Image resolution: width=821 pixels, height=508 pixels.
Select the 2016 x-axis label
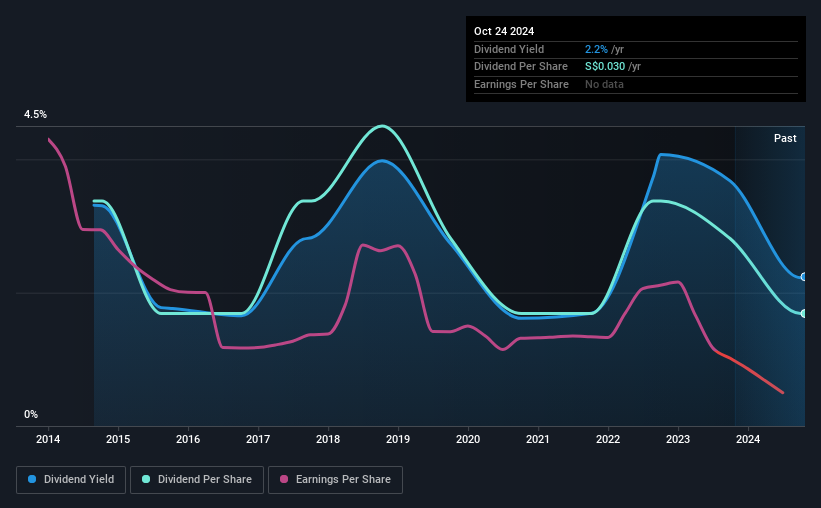pyautogui.click(x=188, y=439)
